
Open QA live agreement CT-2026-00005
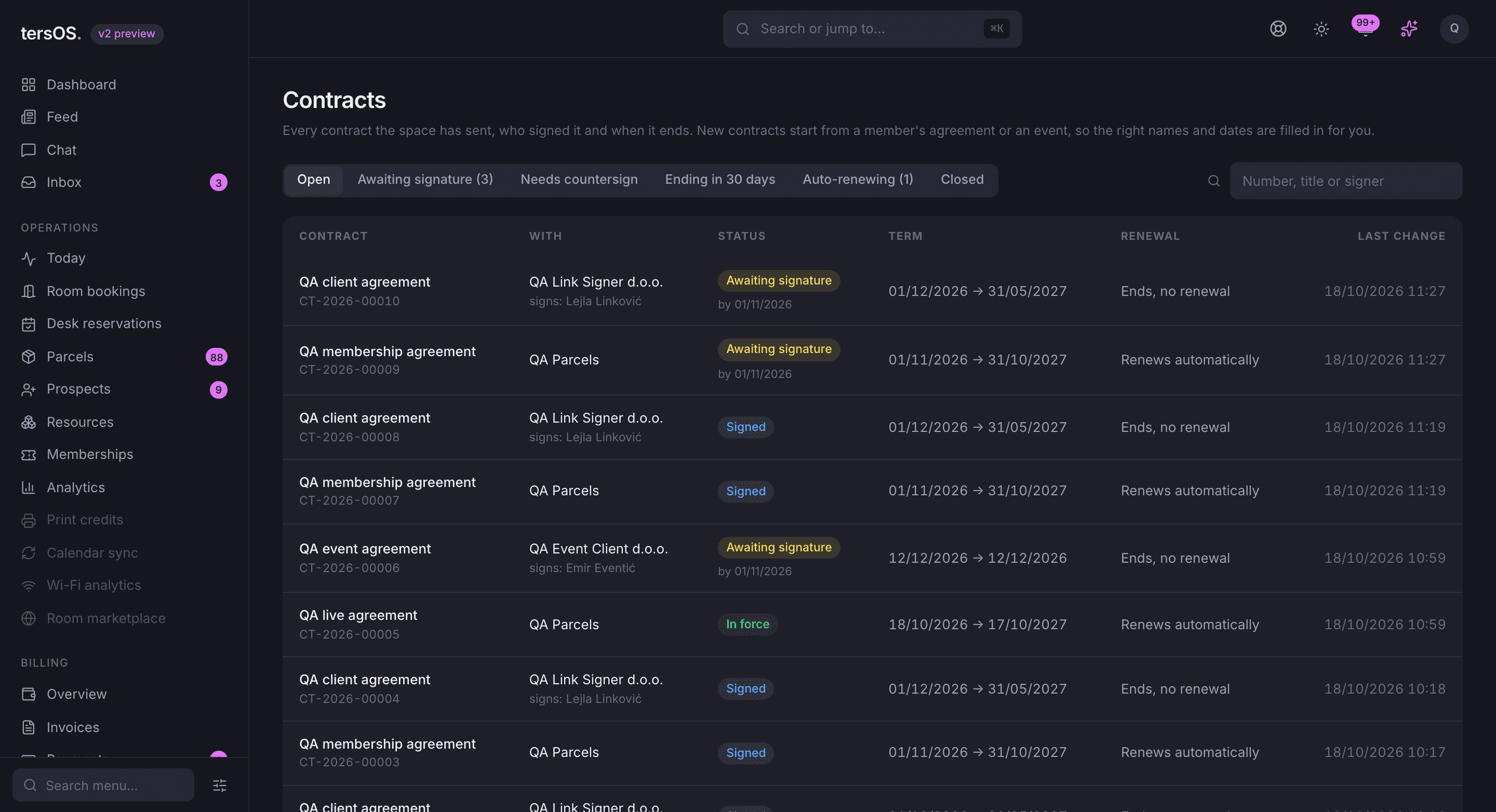tap(872, 625)
